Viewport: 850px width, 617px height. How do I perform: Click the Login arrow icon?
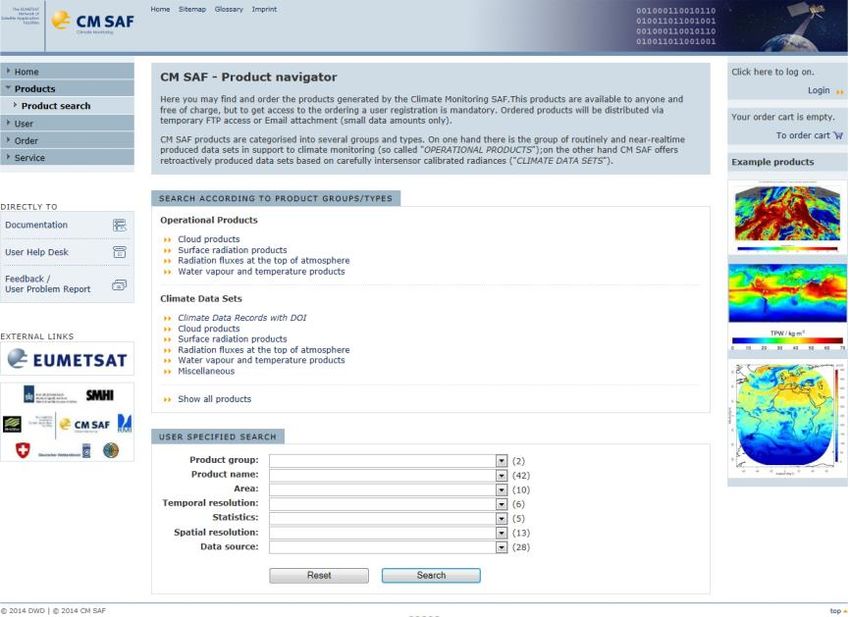tap(840, 92)
